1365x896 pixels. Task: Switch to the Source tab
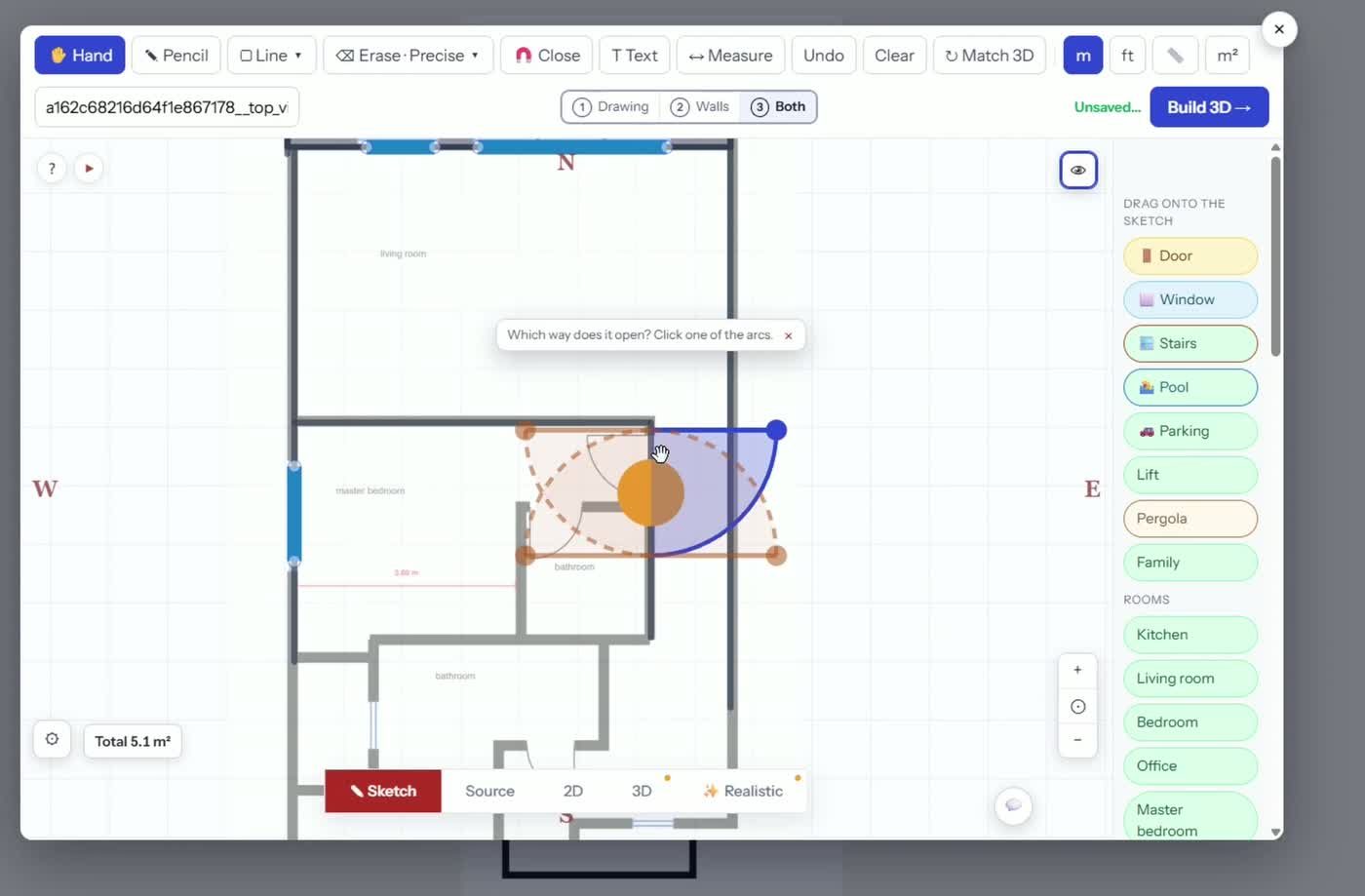coord(489,791)
